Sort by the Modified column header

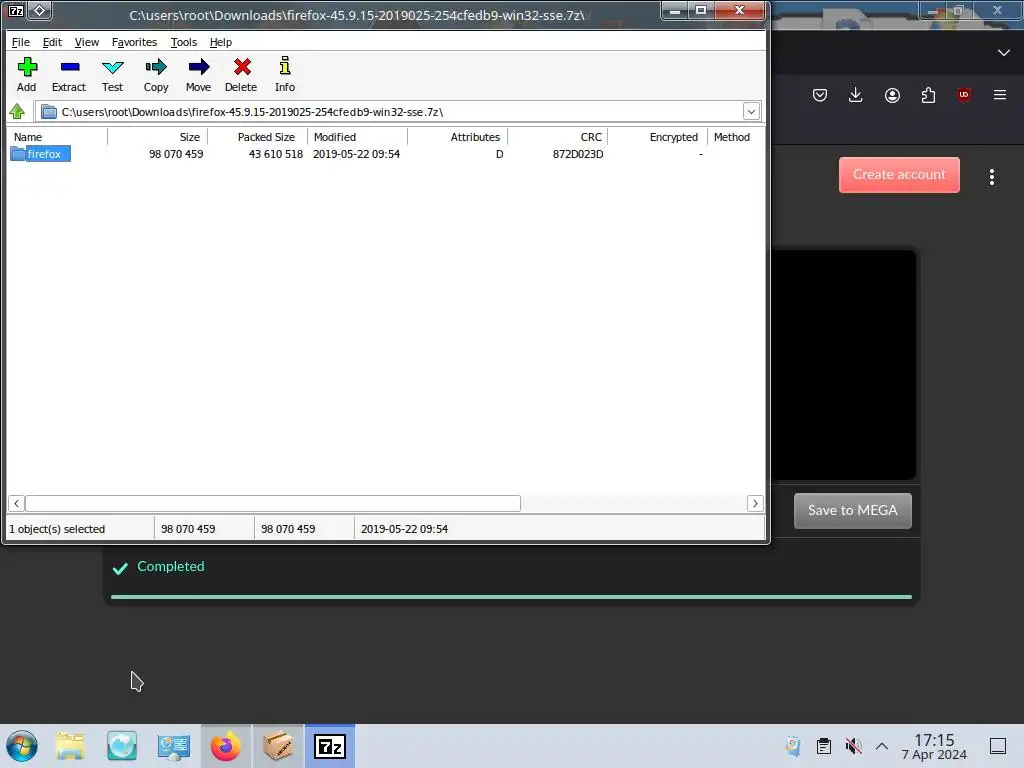[x=358, y=137]
